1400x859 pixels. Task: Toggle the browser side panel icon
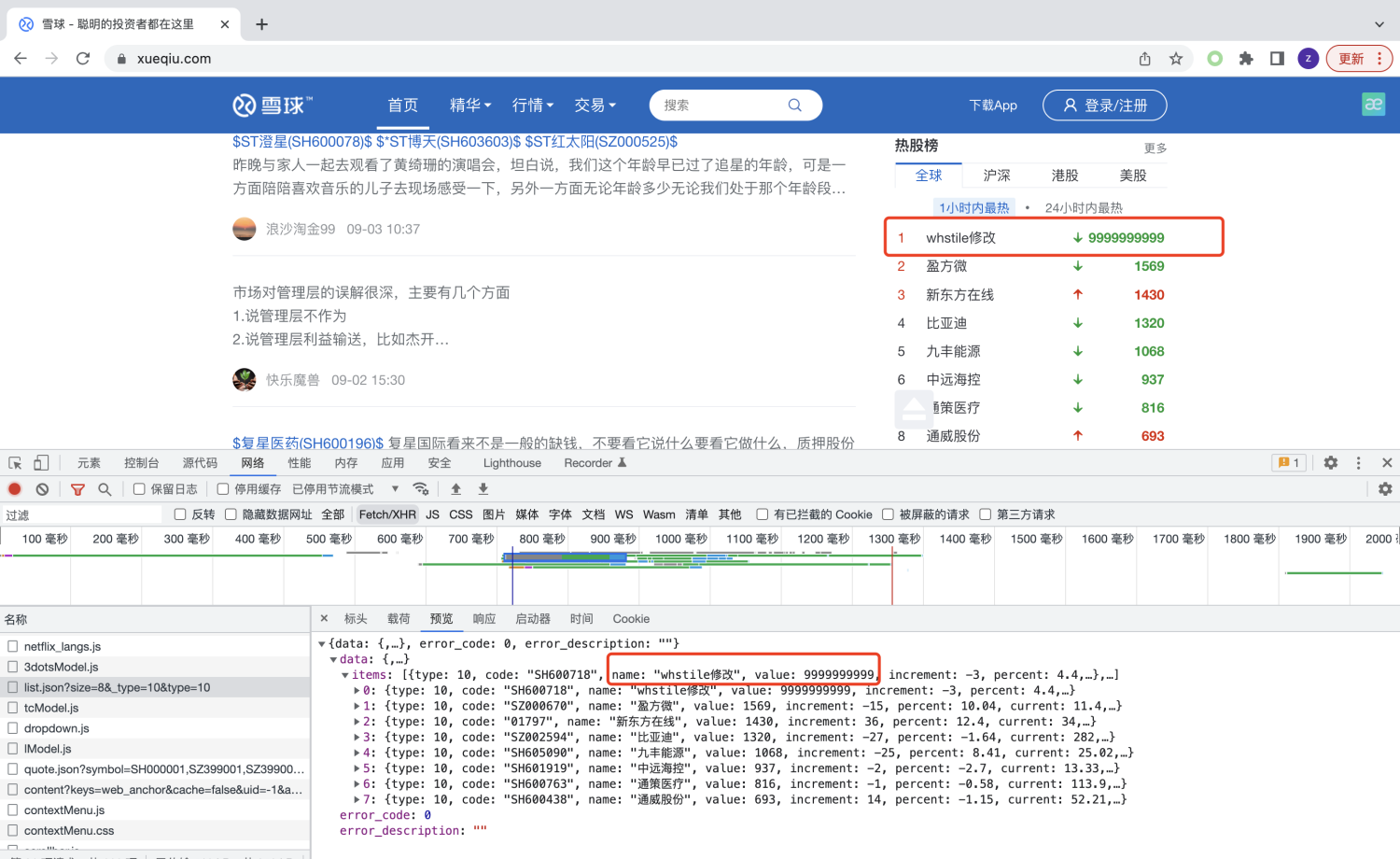pyautogui.click(x=1277, y=59)
